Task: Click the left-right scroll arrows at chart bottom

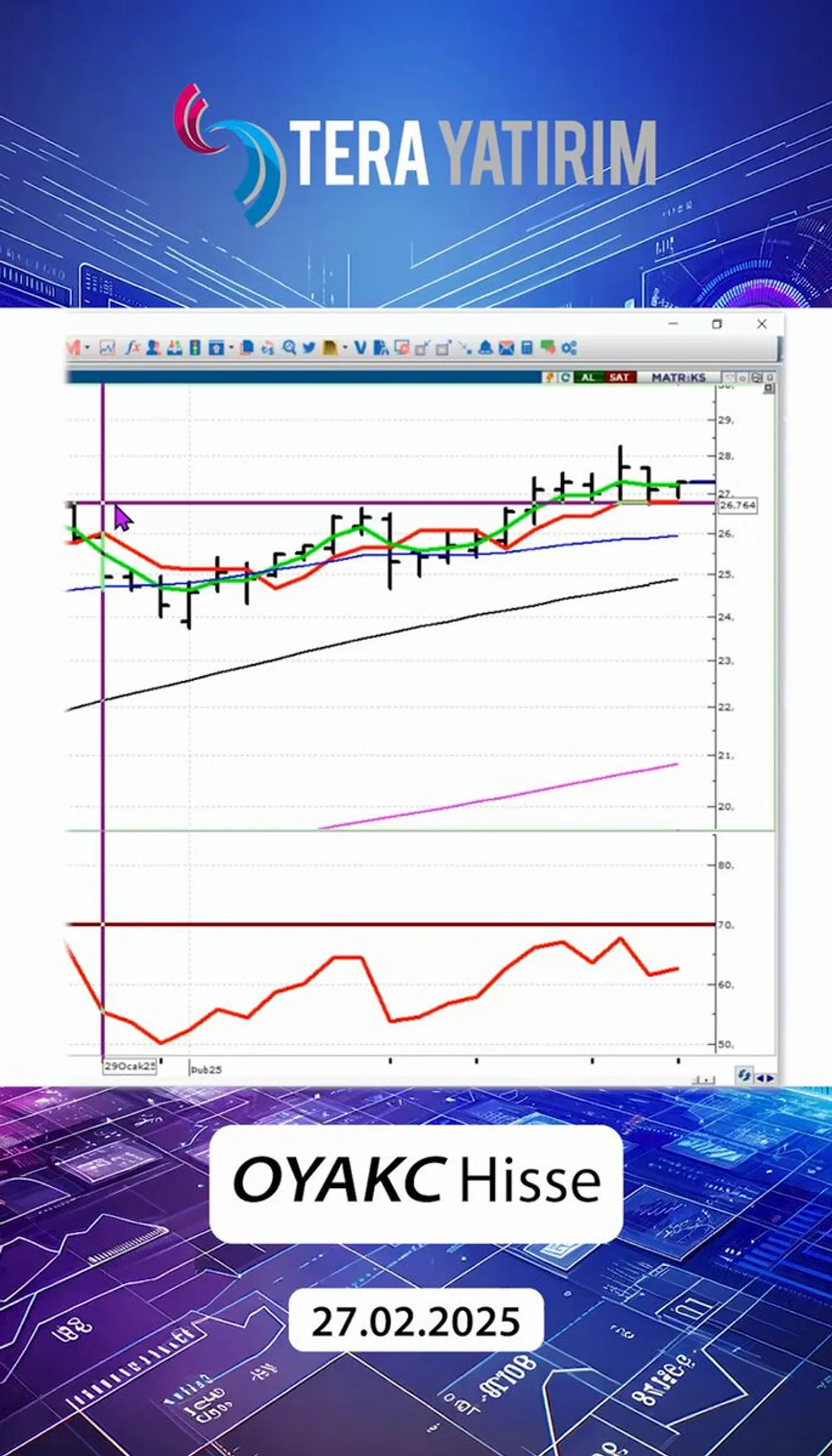Action: (x=765, y=1078)
